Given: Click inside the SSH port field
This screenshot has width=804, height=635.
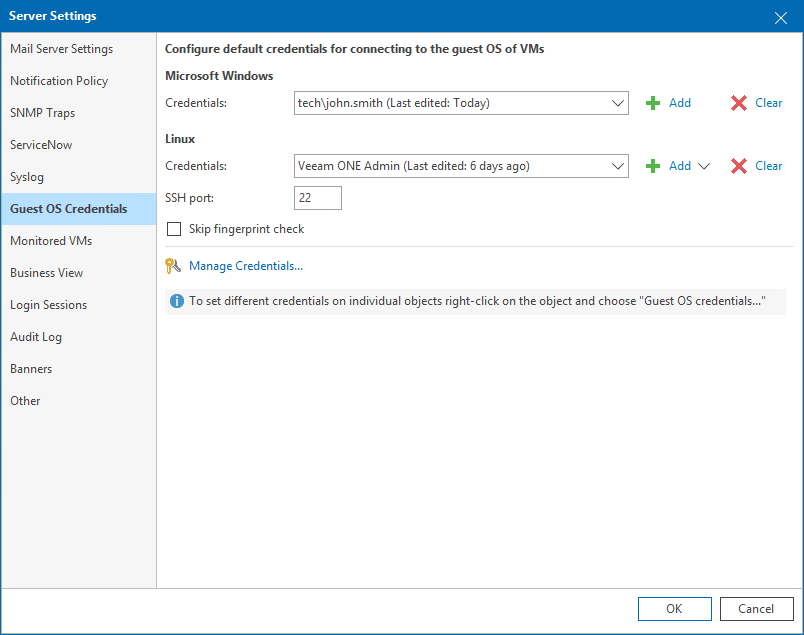Looking at the screenshot, I should pos(317,197).
